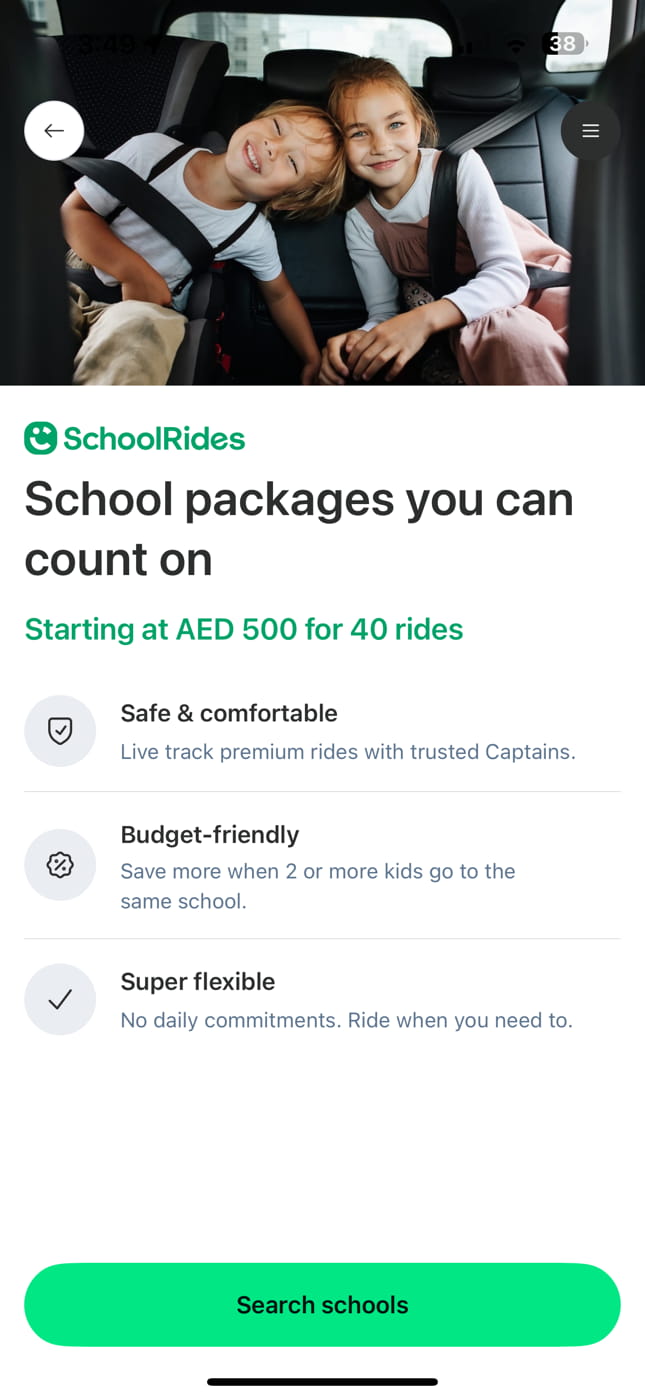645x1398 pixels.
Task: Tap the home indicator bar at bottom
Action: coord(322,1382)
